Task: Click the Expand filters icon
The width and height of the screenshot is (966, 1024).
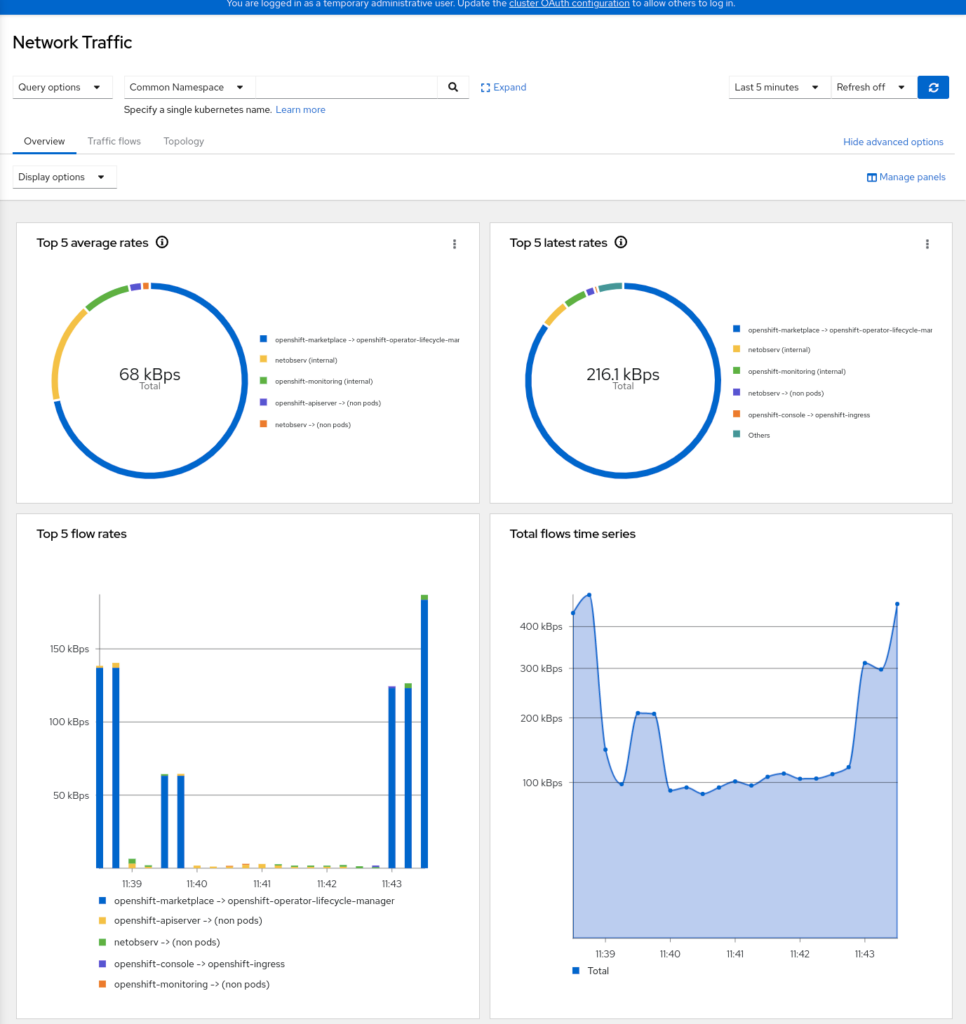Action: [486, 87]
